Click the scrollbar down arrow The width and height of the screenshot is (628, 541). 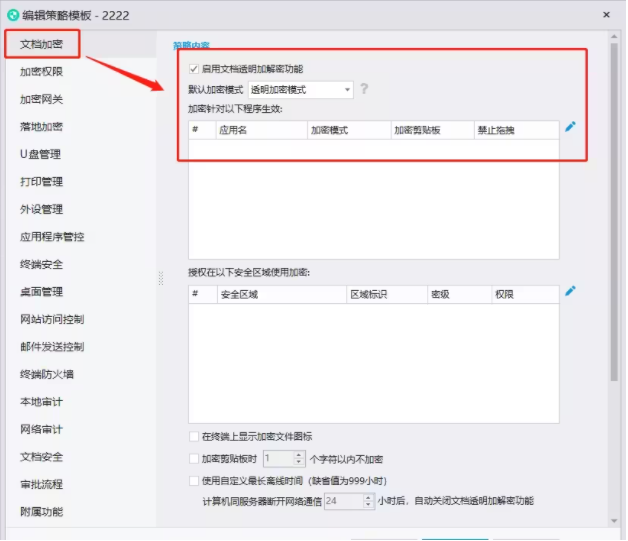(614, 521)
